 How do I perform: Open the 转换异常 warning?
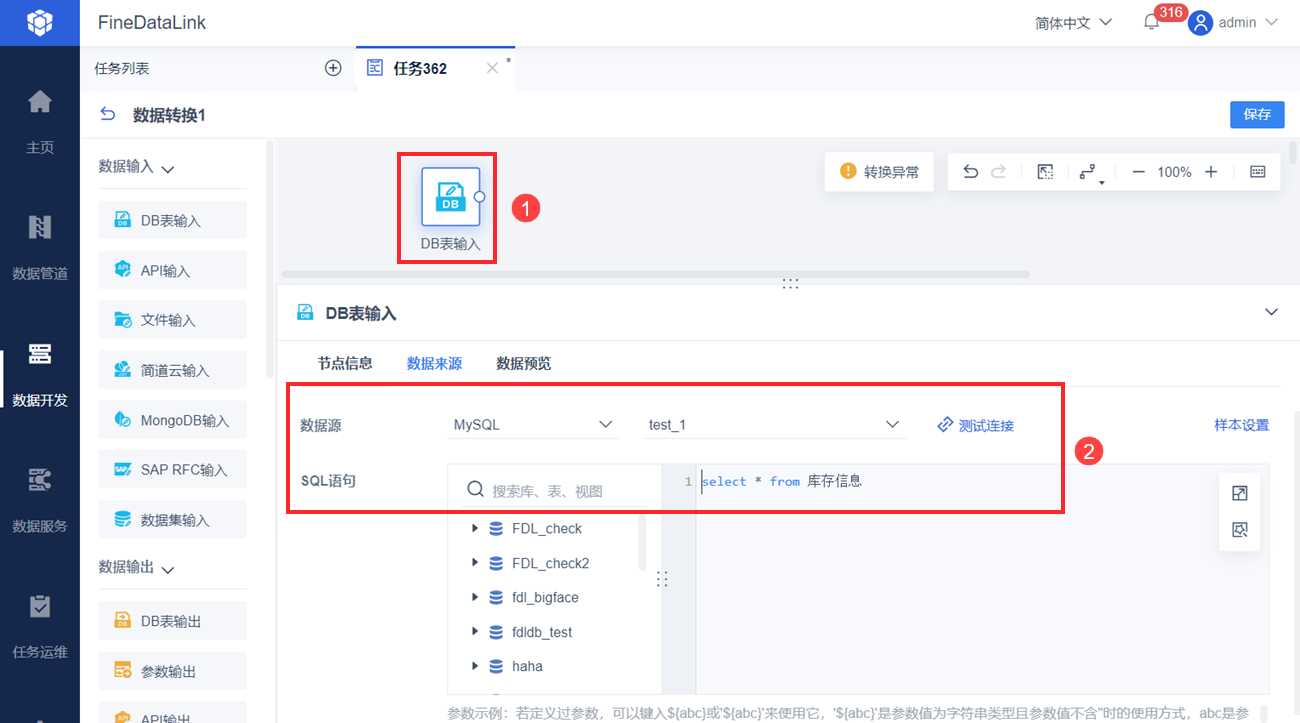coord(880,172)
